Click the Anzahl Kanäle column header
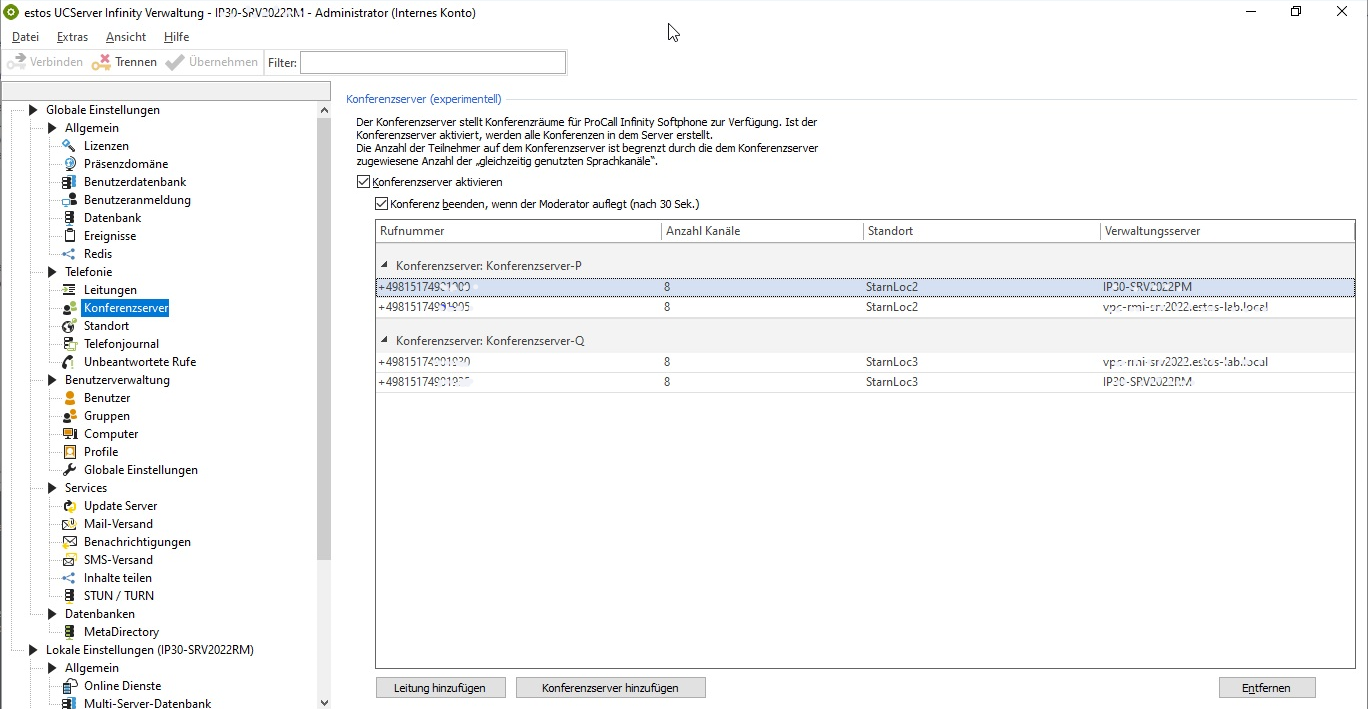This screenshot has height=709, width=1368. (762, 231)
